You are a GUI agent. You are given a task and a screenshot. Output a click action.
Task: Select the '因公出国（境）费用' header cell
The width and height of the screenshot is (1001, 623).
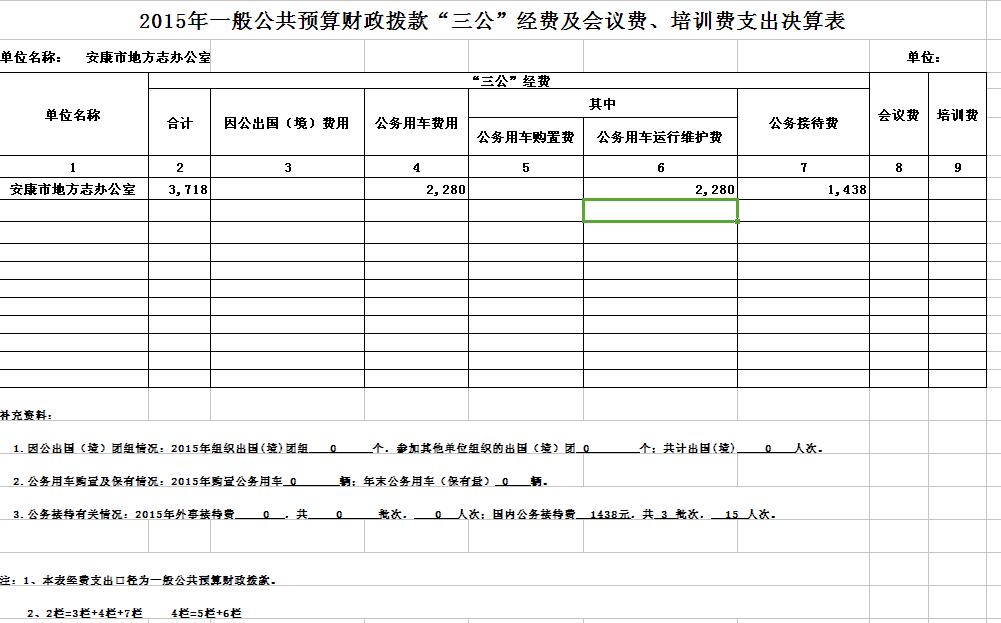(x=287, y=123)
